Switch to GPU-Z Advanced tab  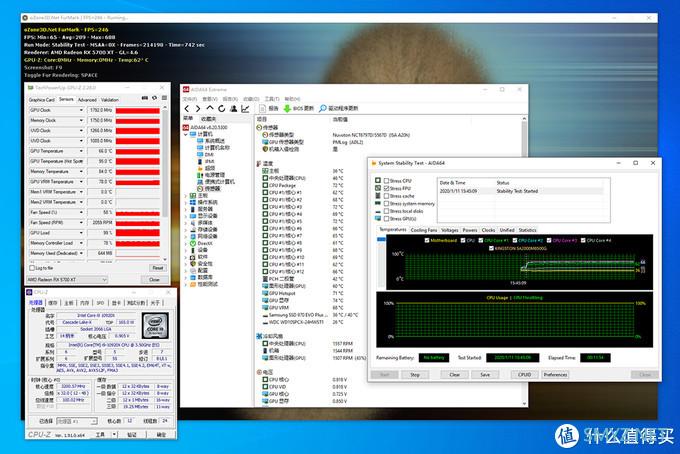point(87,100)
